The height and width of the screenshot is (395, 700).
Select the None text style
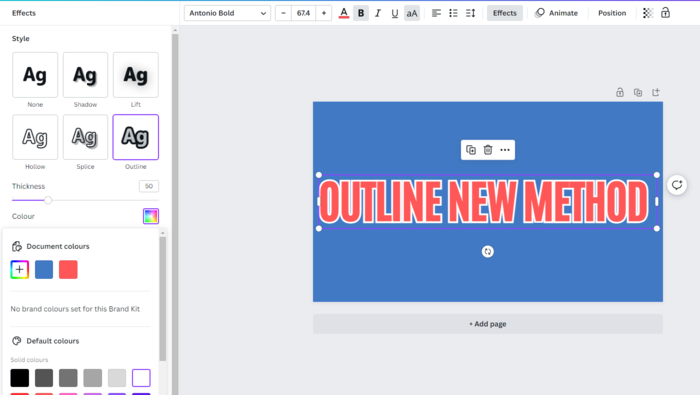tap(35, 75)
